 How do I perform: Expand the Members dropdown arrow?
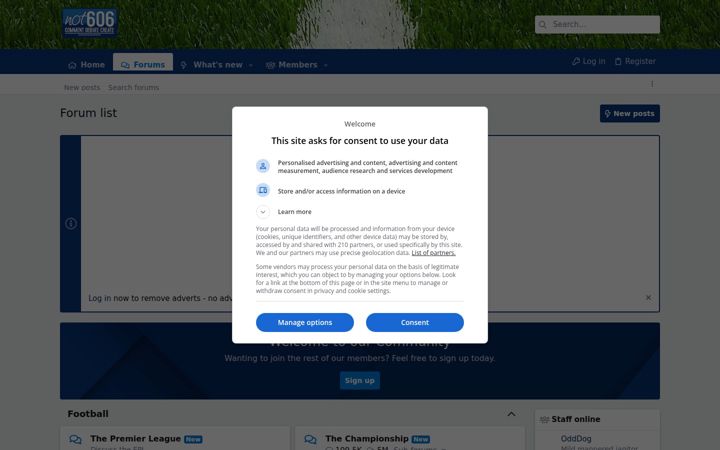pos(326,65)
